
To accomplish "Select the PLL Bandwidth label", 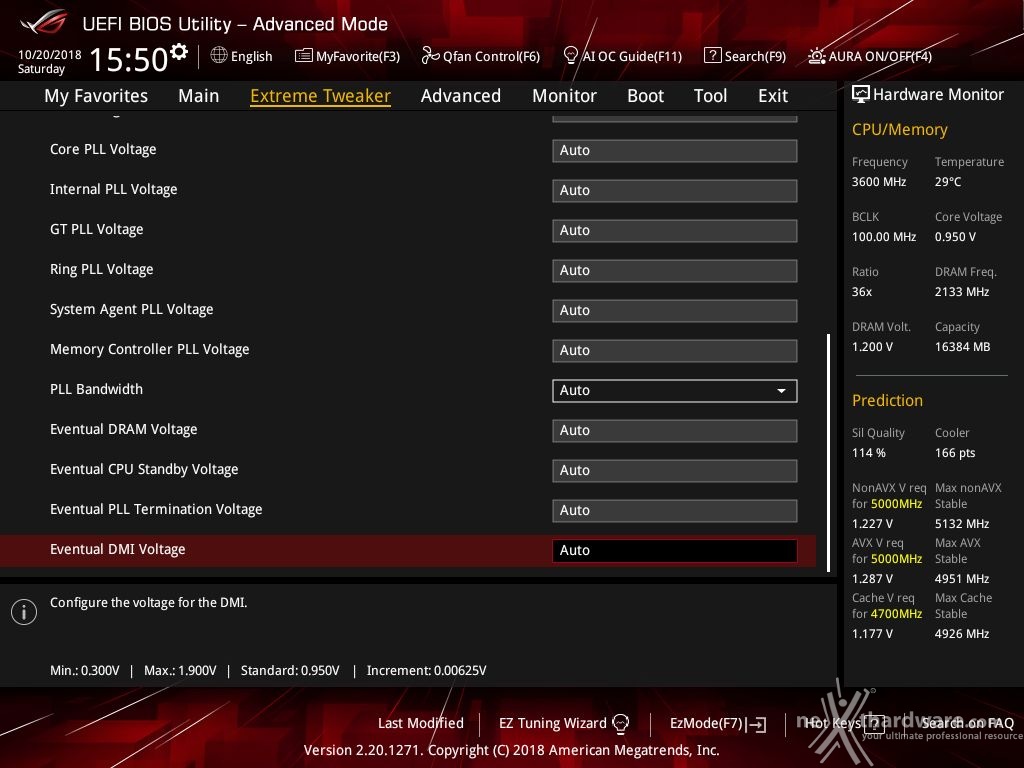I will point(96,389).
